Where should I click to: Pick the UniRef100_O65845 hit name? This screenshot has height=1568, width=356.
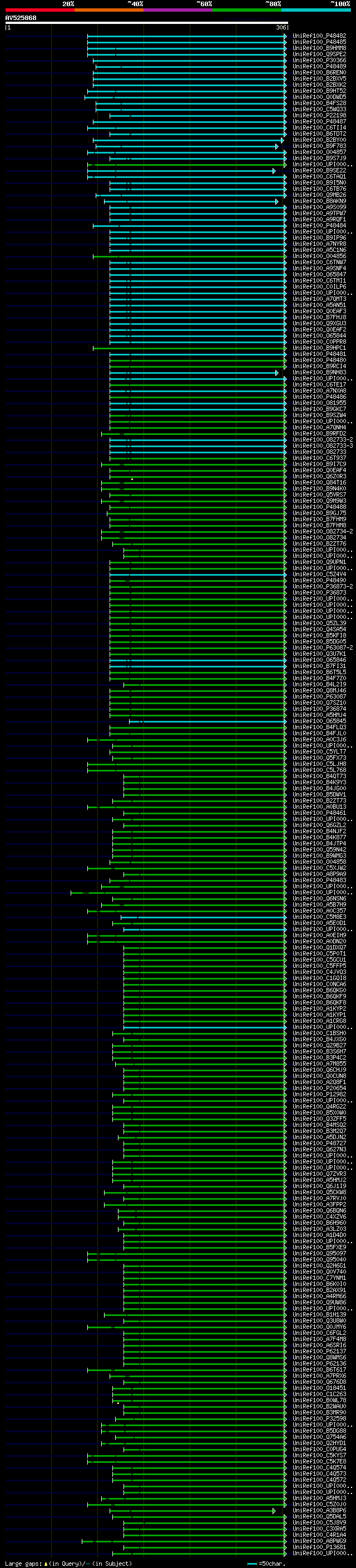(x=319, y=721)
